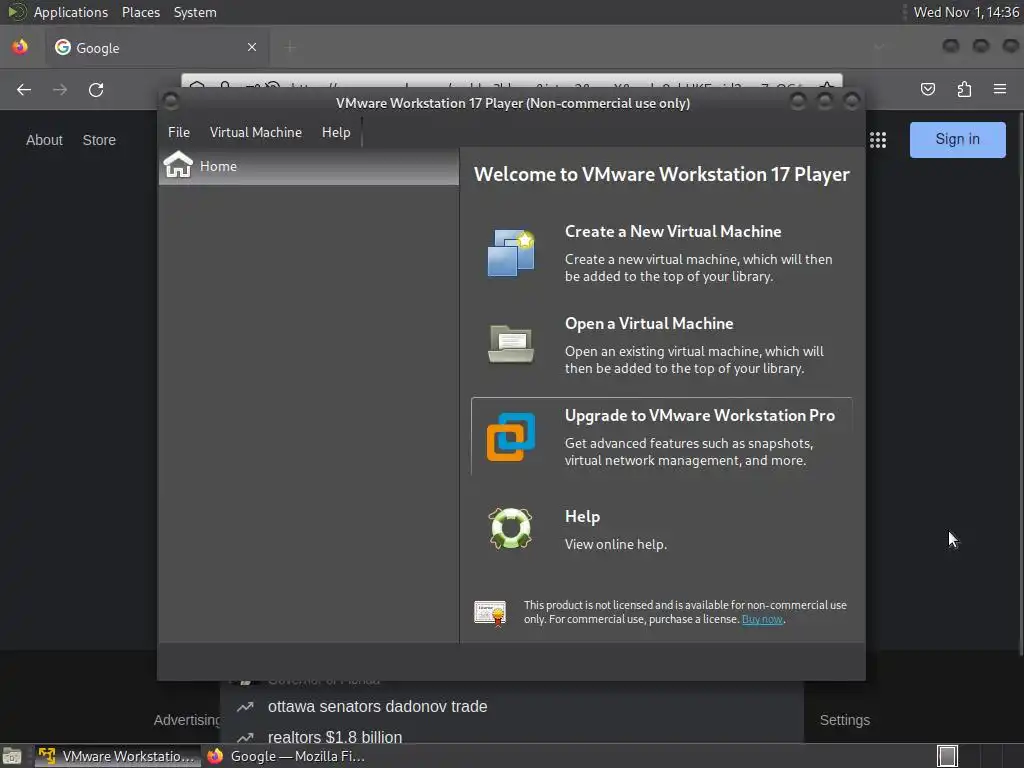Open the list all tabs chevron in Firefox

[x=879, y=47]
